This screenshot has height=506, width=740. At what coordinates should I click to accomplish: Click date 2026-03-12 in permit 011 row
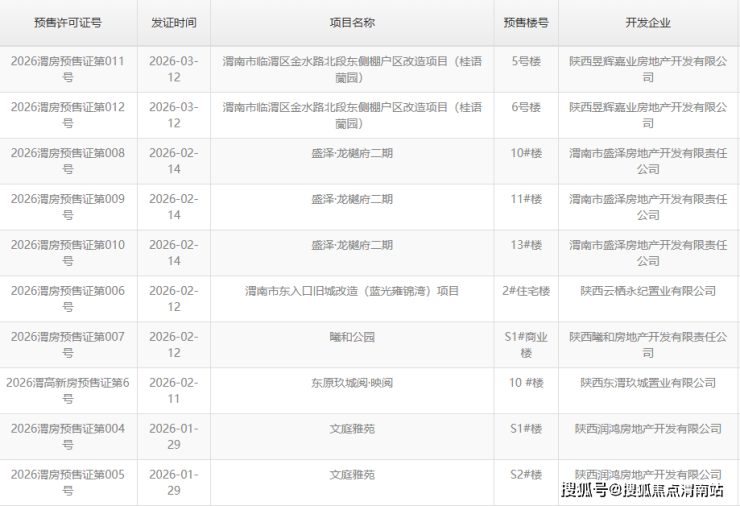(x=174, y=69)
